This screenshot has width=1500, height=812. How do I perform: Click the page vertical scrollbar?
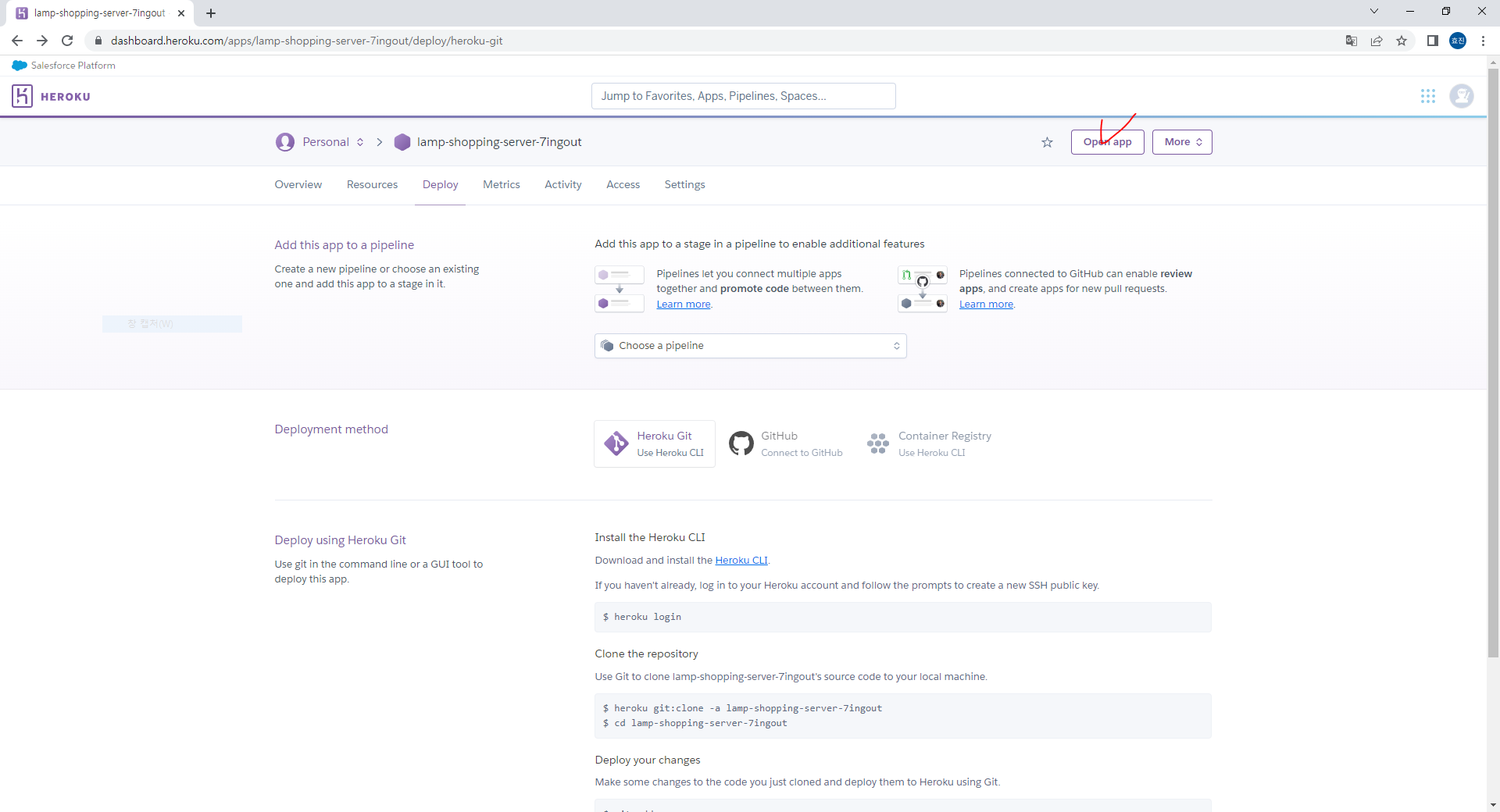coord(1493,363)
